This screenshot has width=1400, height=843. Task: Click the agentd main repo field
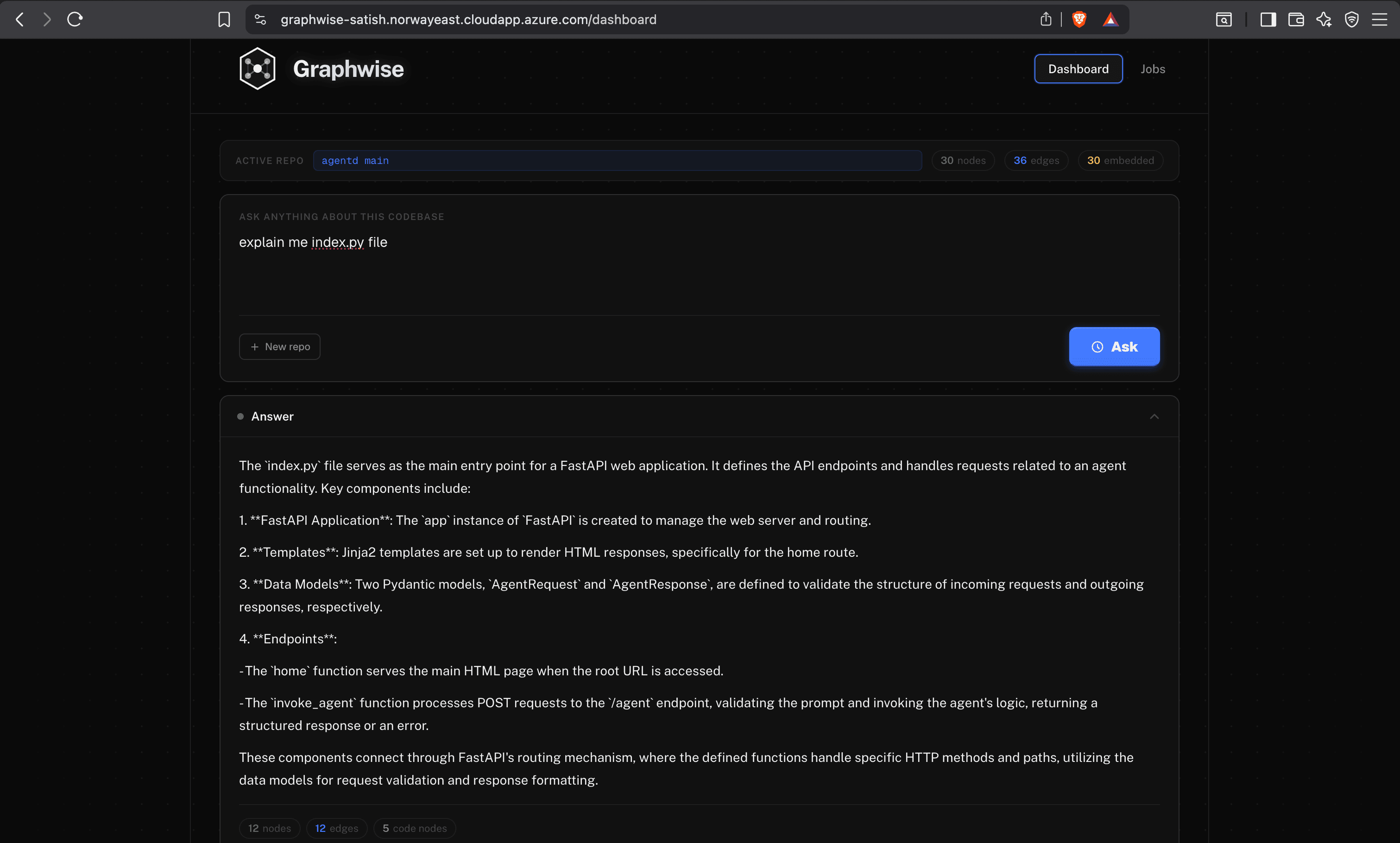[618, 160]
